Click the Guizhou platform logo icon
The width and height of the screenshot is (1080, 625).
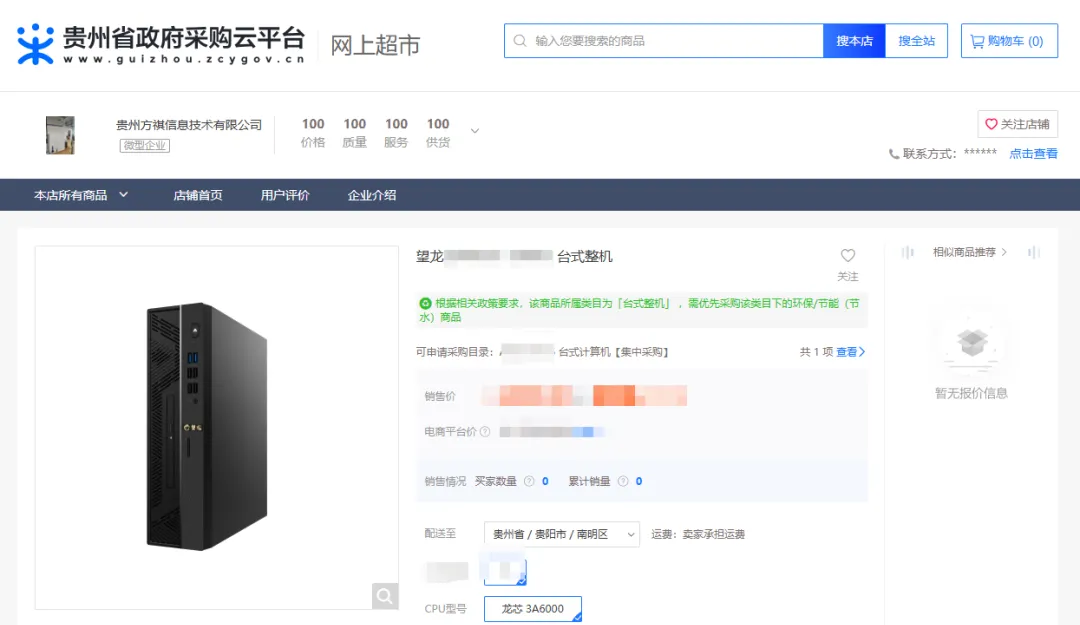(38, 41)
